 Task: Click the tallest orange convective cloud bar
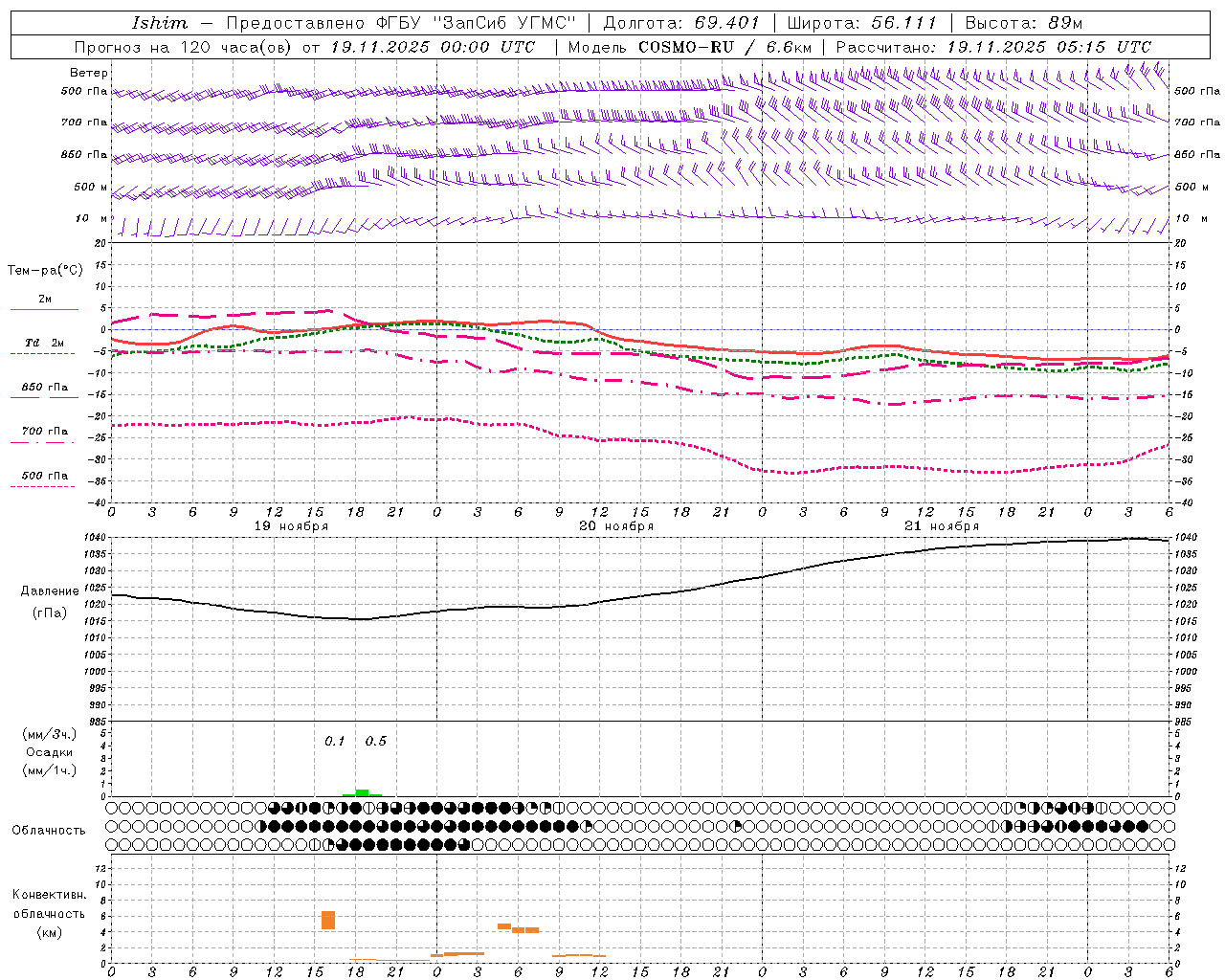(328, 920)
